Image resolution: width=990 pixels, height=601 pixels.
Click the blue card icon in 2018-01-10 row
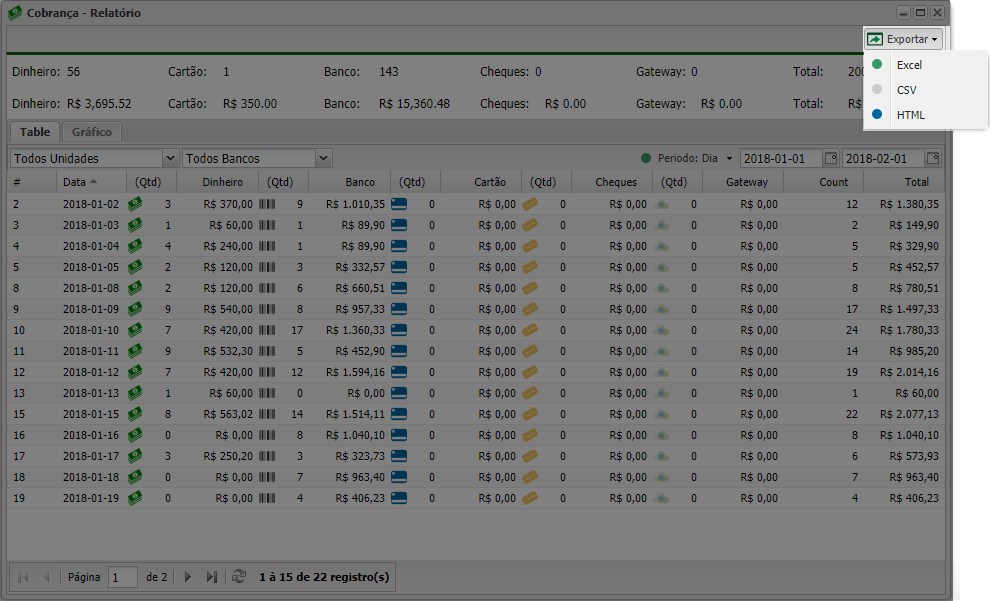400,330
